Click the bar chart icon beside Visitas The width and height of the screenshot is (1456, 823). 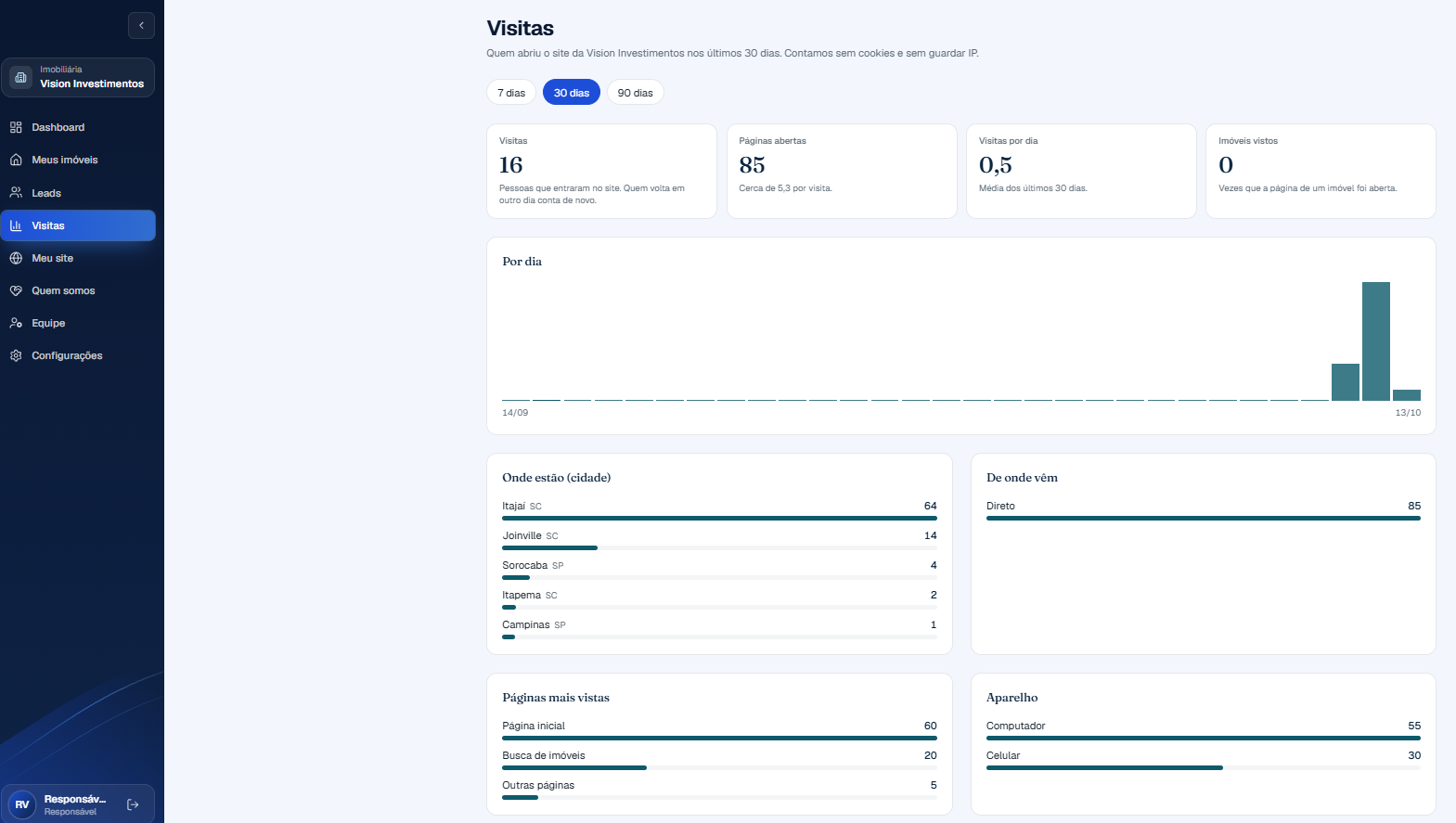tap(16, 225)
